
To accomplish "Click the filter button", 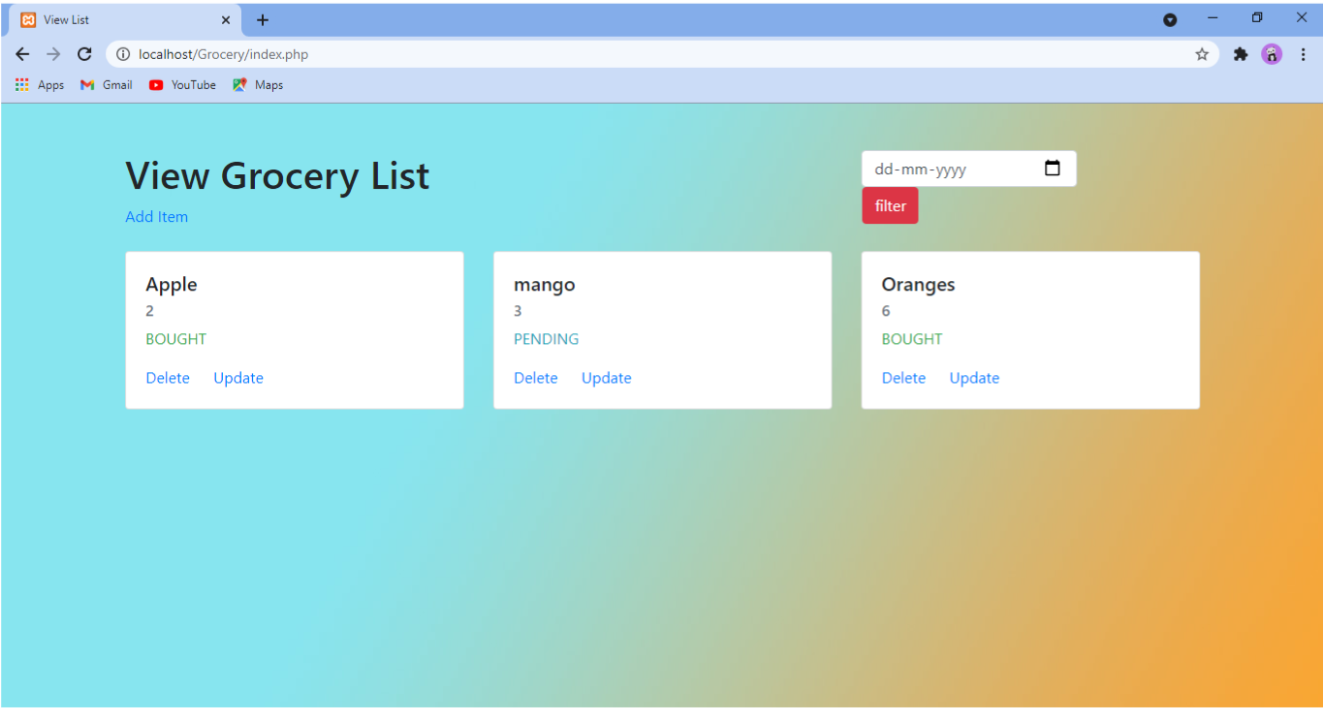I will click(x=889, y=205).
